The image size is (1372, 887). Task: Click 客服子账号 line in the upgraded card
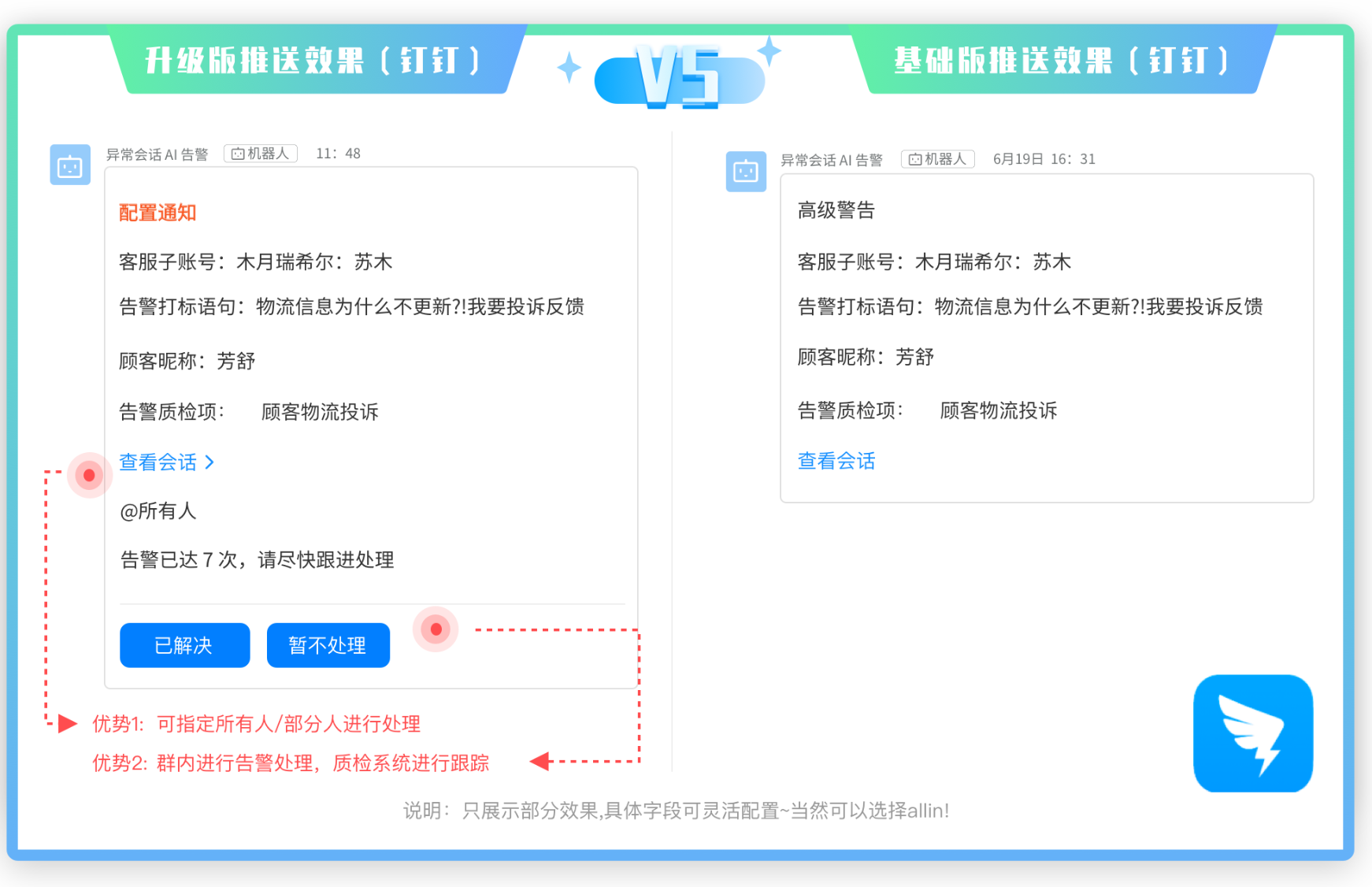[256, 262]
